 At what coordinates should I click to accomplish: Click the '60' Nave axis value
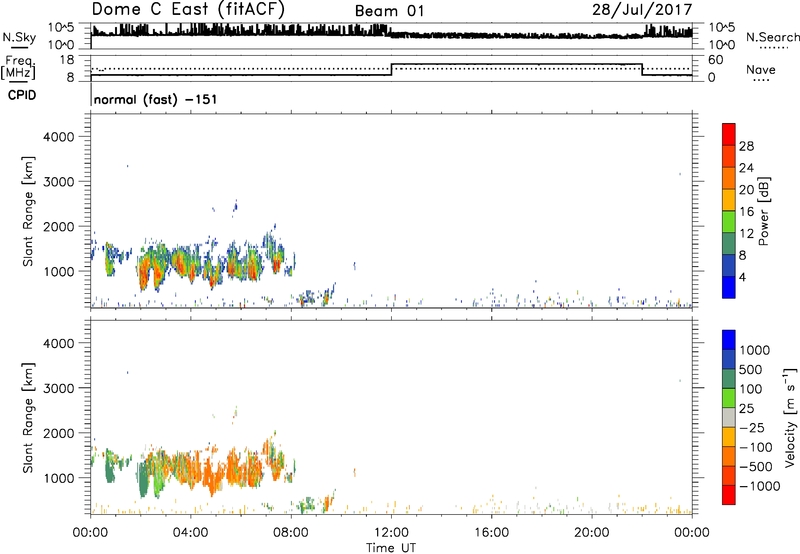click(x=716, y=60)
